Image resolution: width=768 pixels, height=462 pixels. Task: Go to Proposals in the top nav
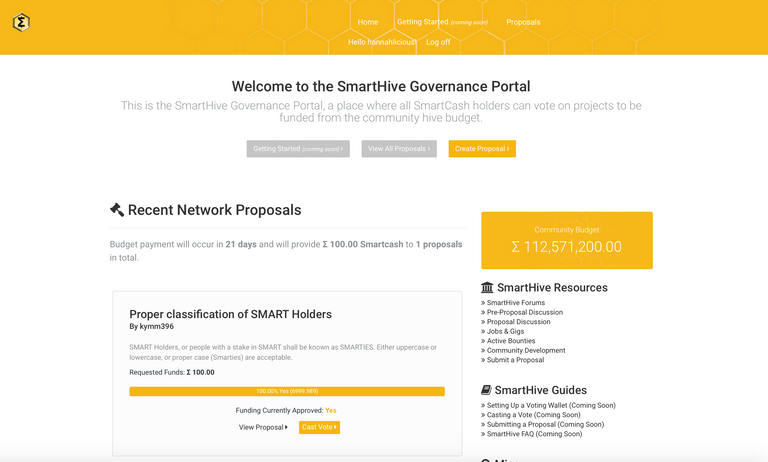click(x=523, y=22)
